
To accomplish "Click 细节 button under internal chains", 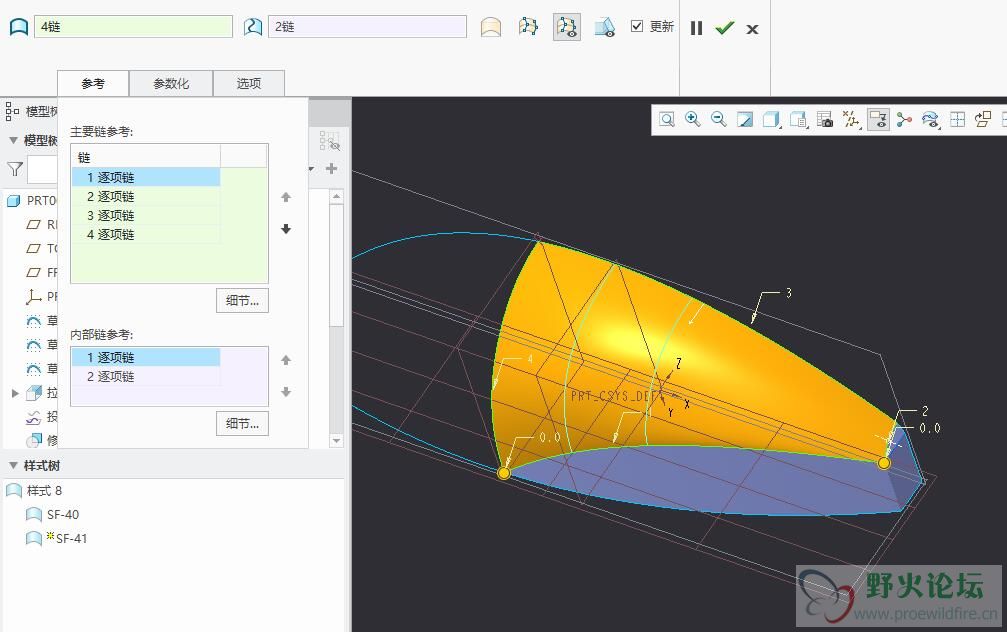I will tap(242, 424).
